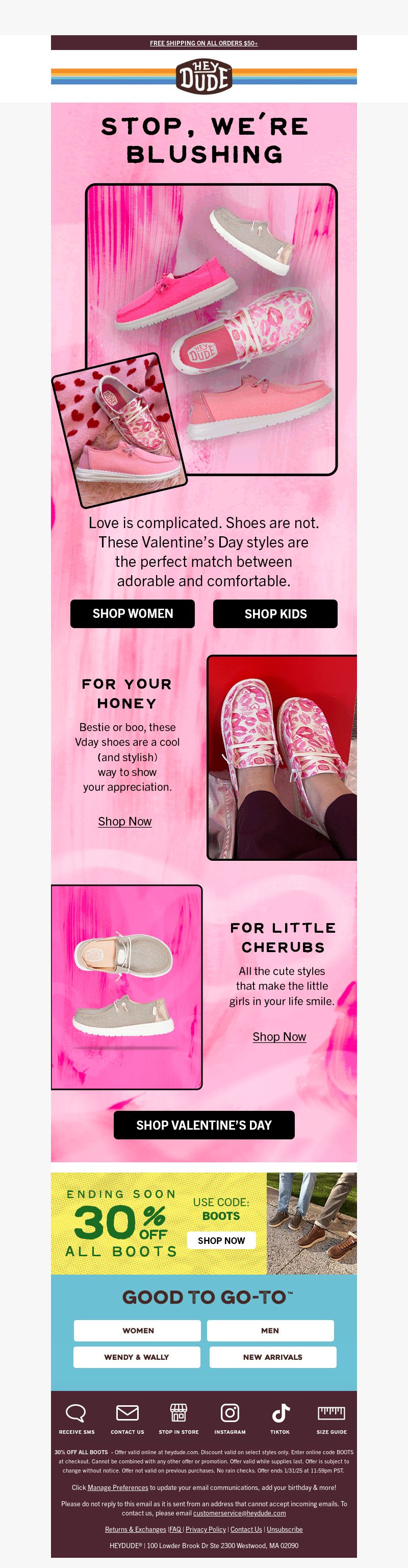
Task: Click the Unsubscribe link in footer
Action: (x=285, y=1530)
